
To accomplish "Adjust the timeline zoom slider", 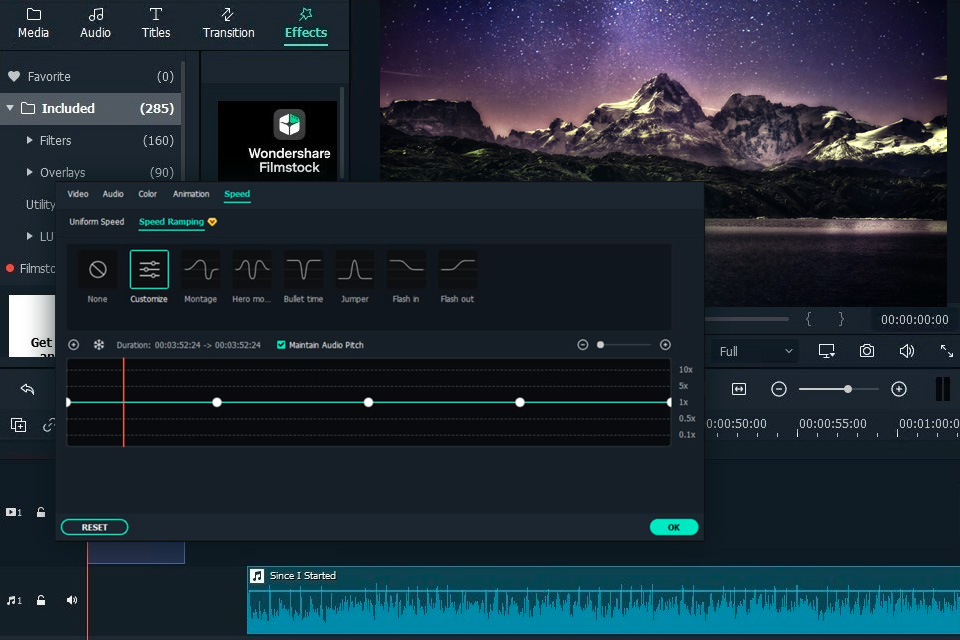I will tap(839, 389).
